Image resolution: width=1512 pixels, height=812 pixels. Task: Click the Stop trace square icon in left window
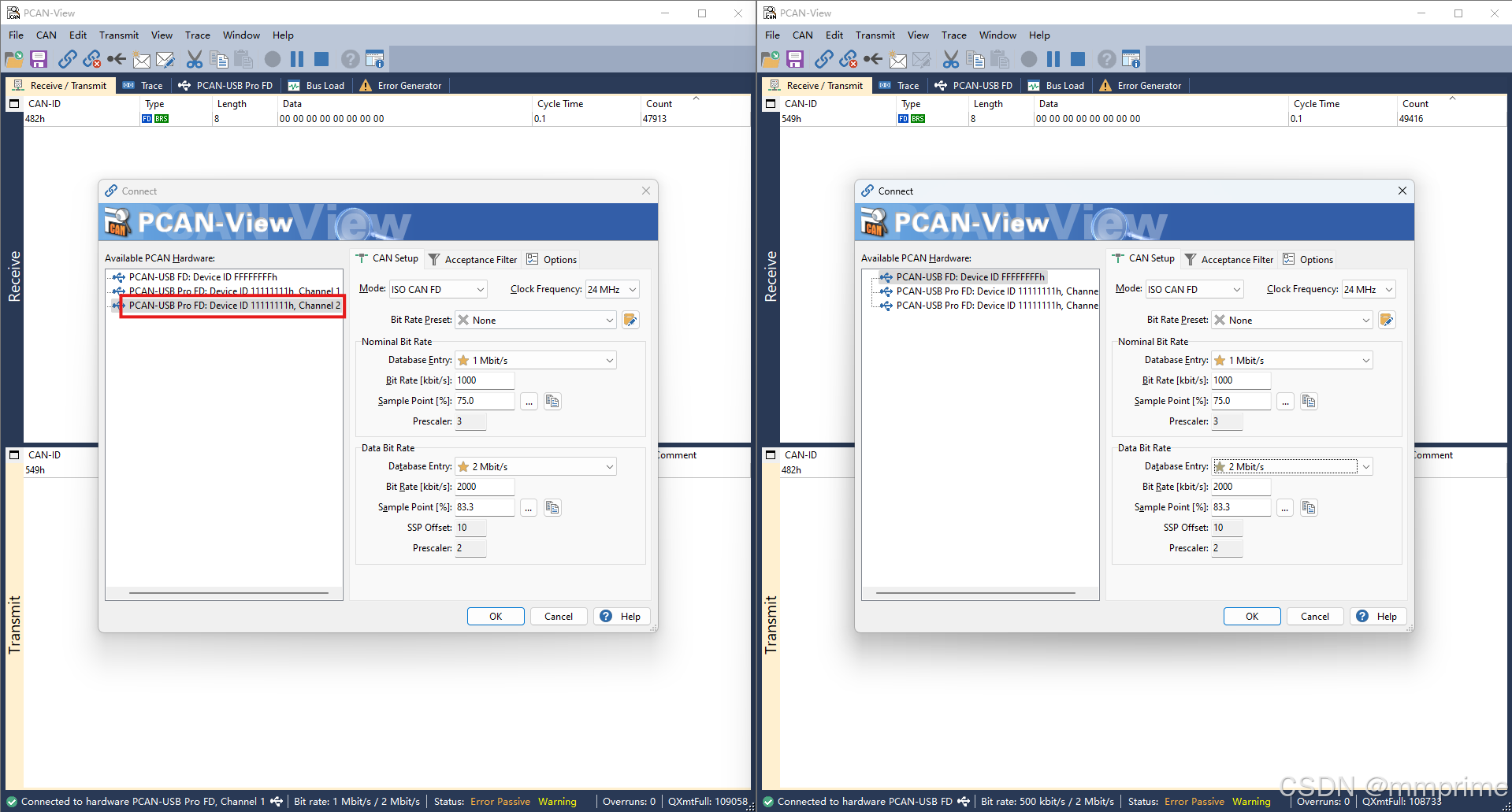point(321,59)
